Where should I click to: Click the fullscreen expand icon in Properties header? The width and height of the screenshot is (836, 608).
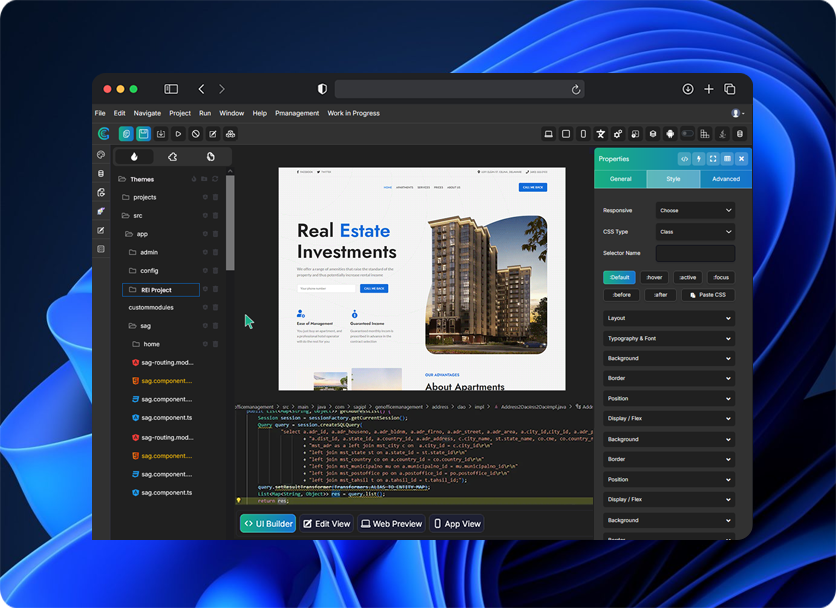coord(713,159)
